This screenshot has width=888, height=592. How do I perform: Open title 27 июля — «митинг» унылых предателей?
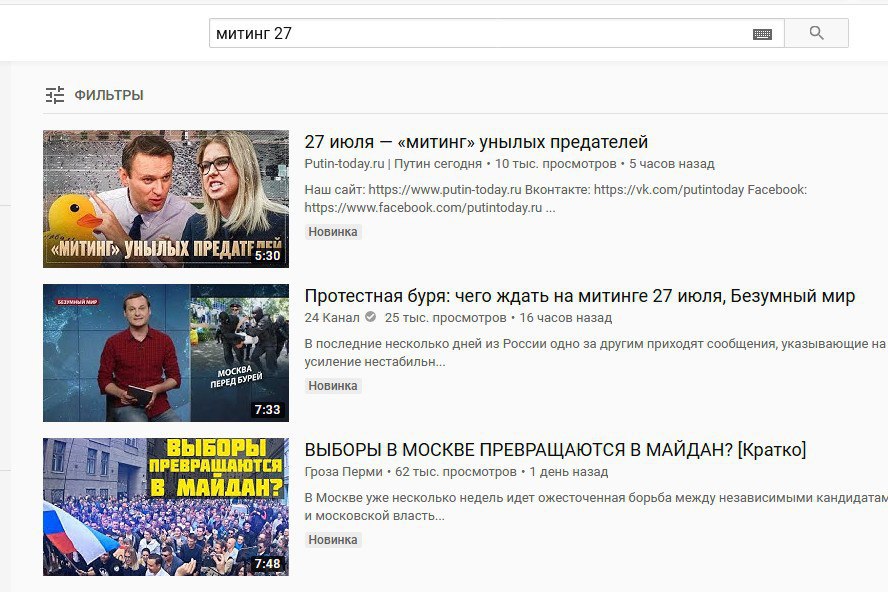[476, 142]
